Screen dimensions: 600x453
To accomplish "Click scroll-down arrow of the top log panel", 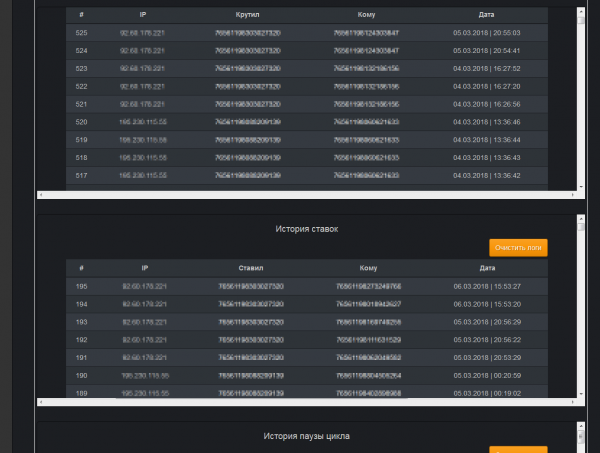I will click(580, 185).
